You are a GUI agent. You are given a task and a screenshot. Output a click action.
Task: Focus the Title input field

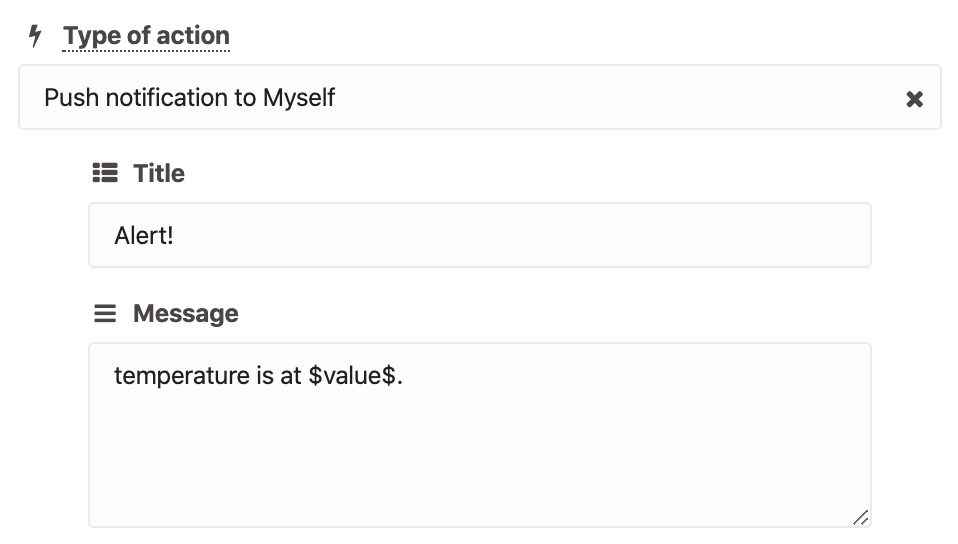(x=480, y=235)
